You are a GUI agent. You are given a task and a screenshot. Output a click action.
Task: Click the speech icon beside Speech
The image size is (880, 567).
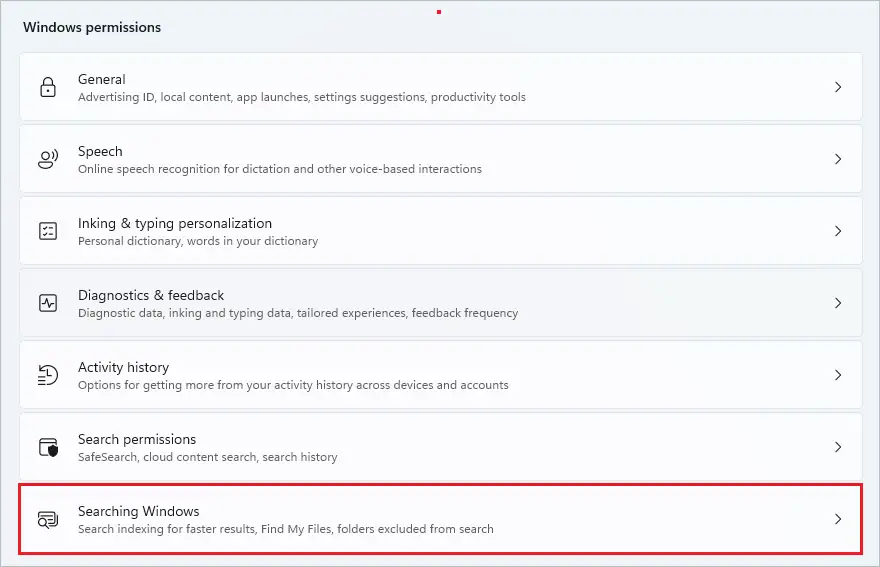(x=48, y=159)
